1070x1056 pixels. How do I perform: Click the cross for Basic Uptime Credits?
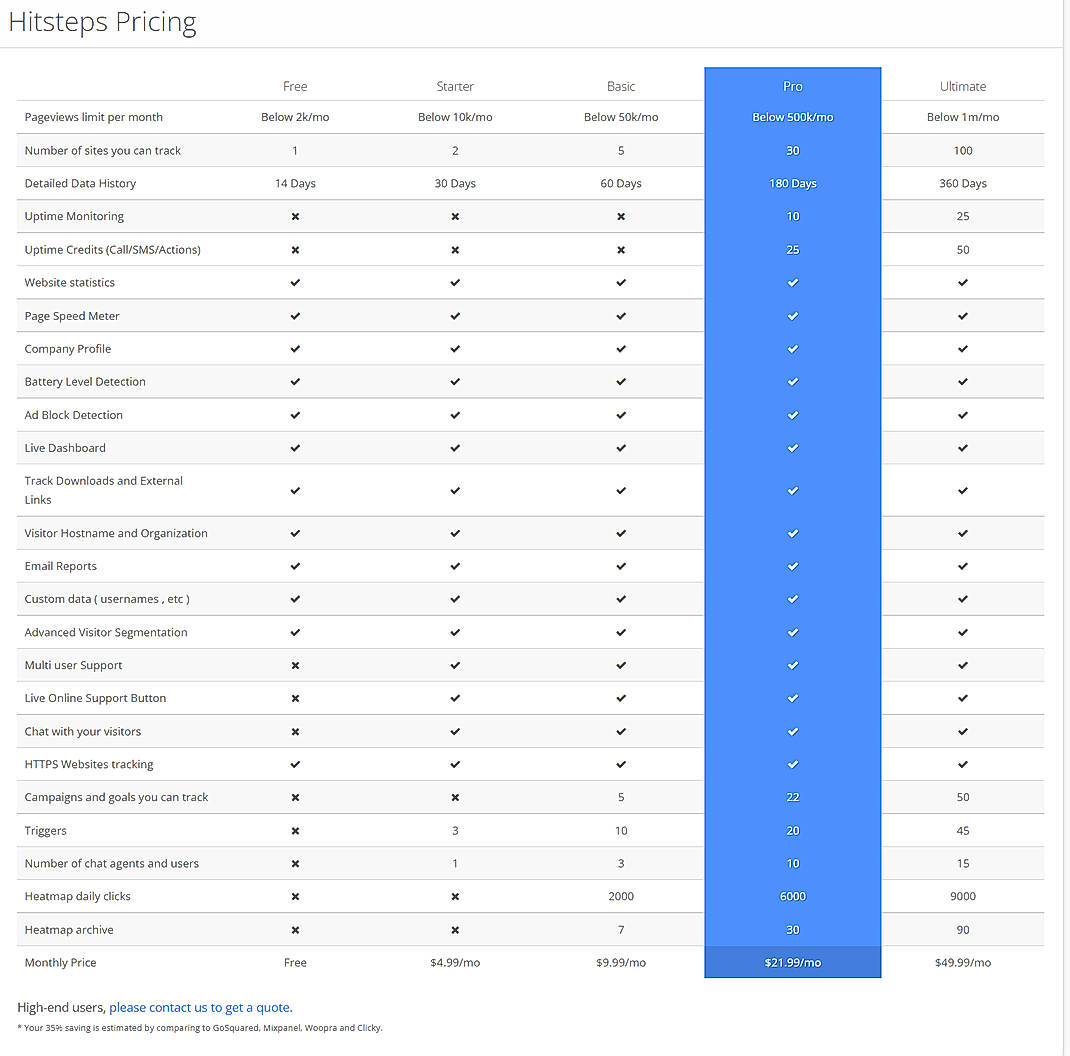(621, 249)
